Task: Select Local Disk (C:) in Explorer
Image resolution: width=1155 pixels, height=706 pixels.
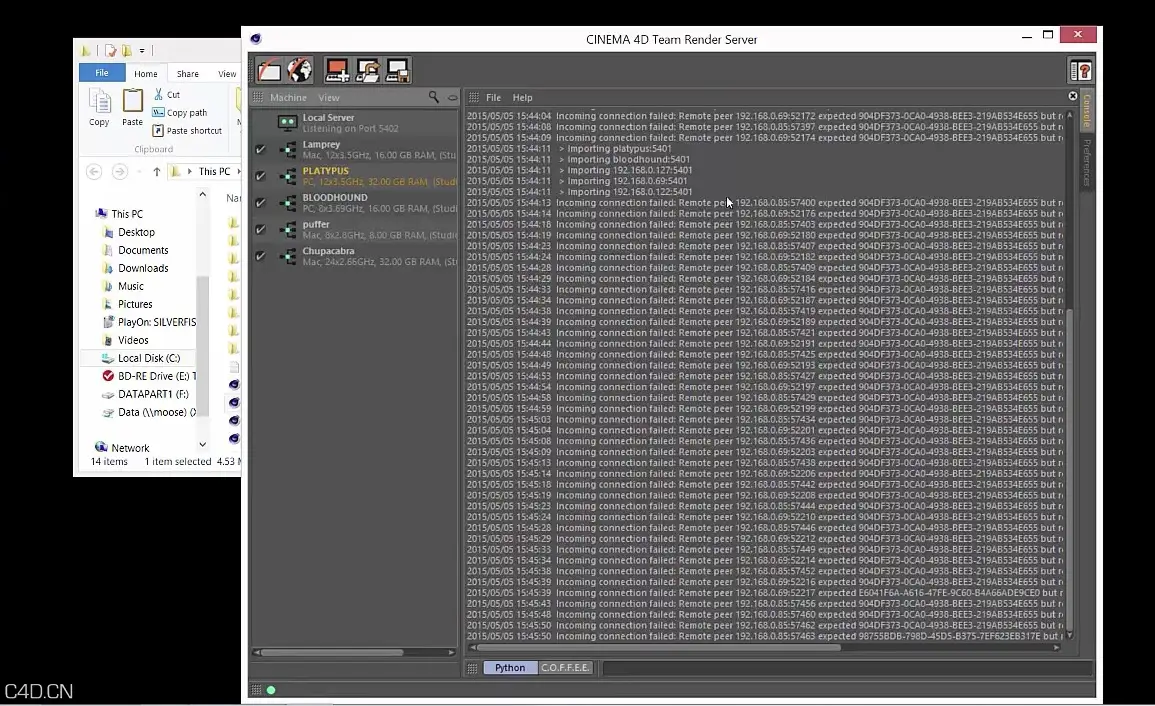Action: click(149, 358)
